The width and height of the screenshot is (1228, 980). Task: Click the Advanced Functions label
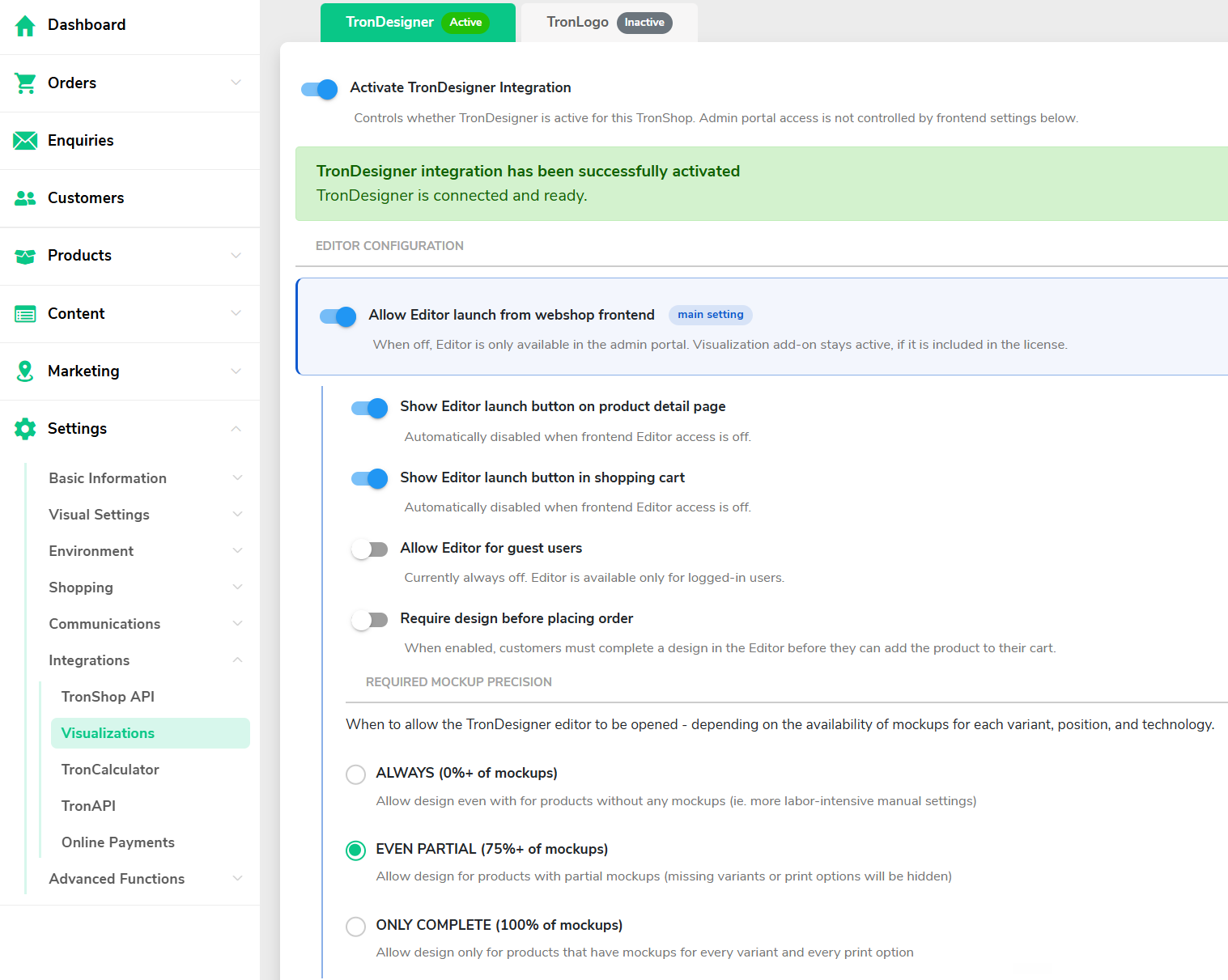coord(117,879)
